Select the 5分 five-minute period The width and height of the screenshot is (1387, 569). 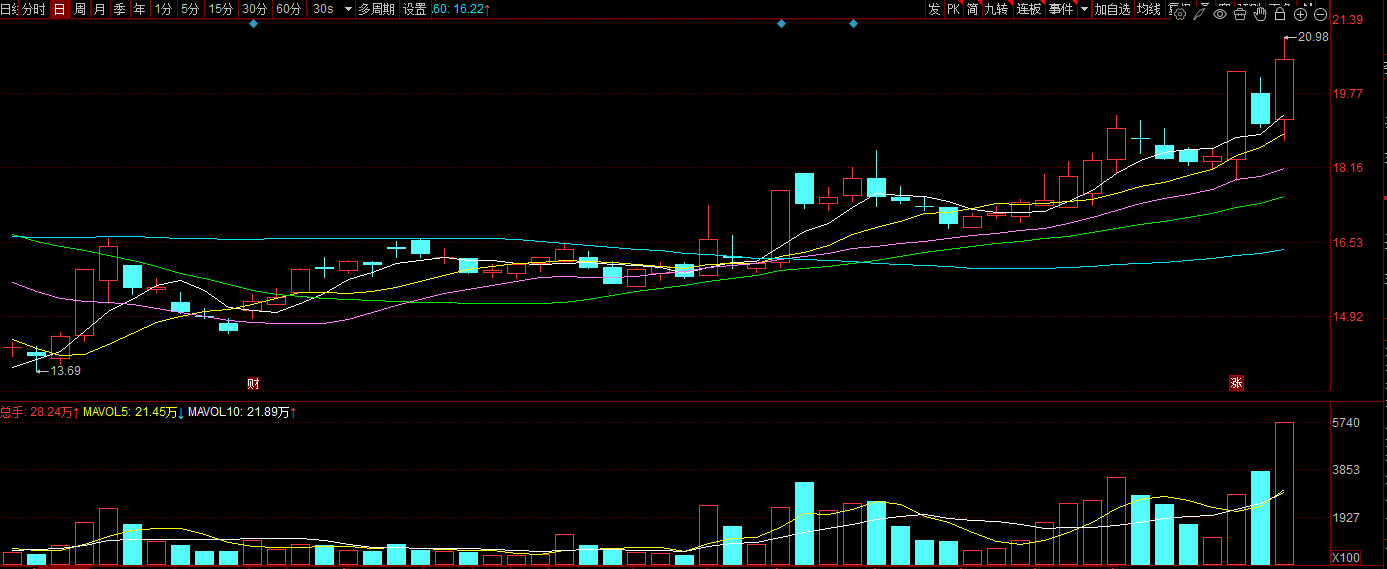click(190, 9)
